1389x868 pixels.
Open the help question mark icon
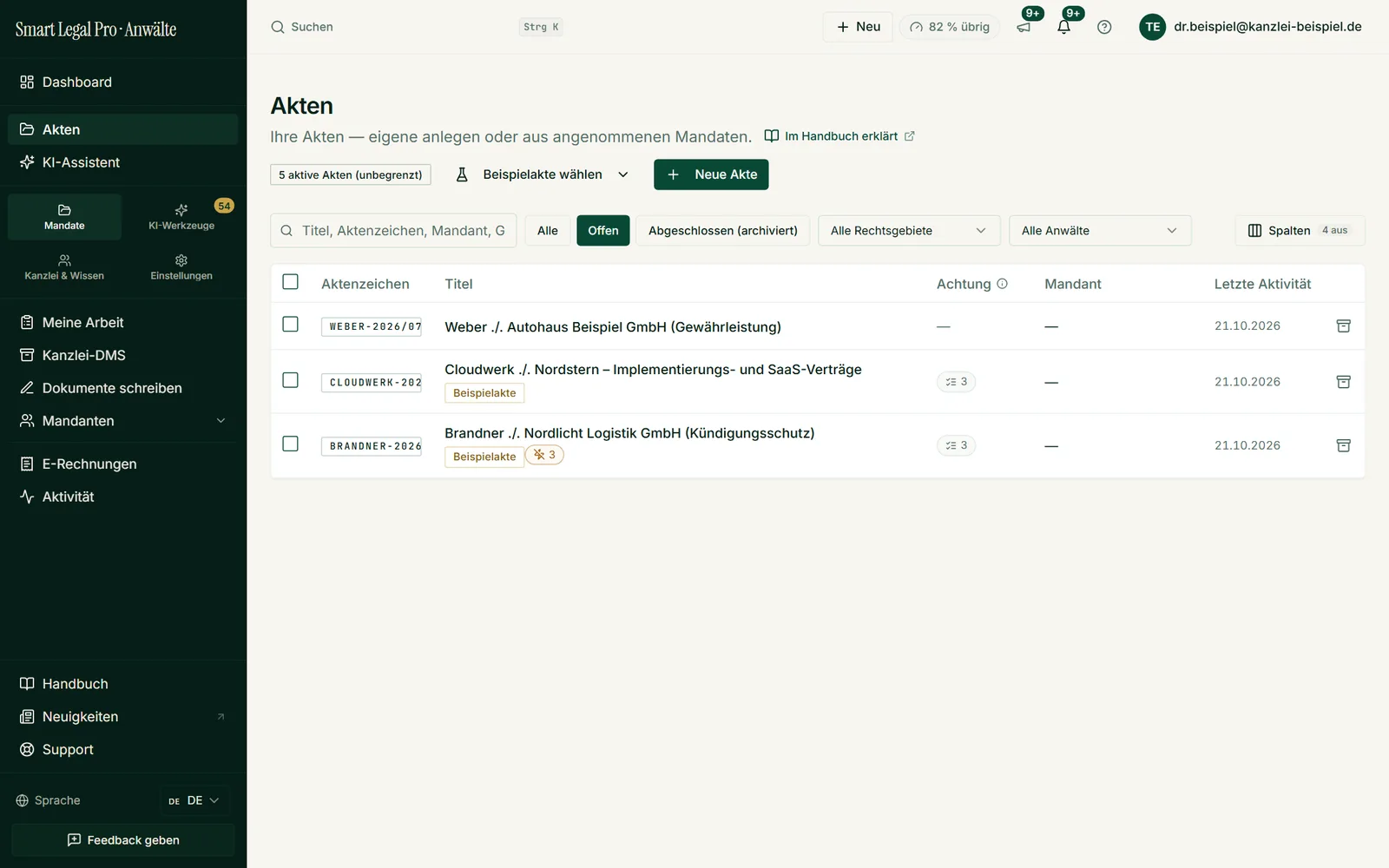click(x=1104, y=27)
